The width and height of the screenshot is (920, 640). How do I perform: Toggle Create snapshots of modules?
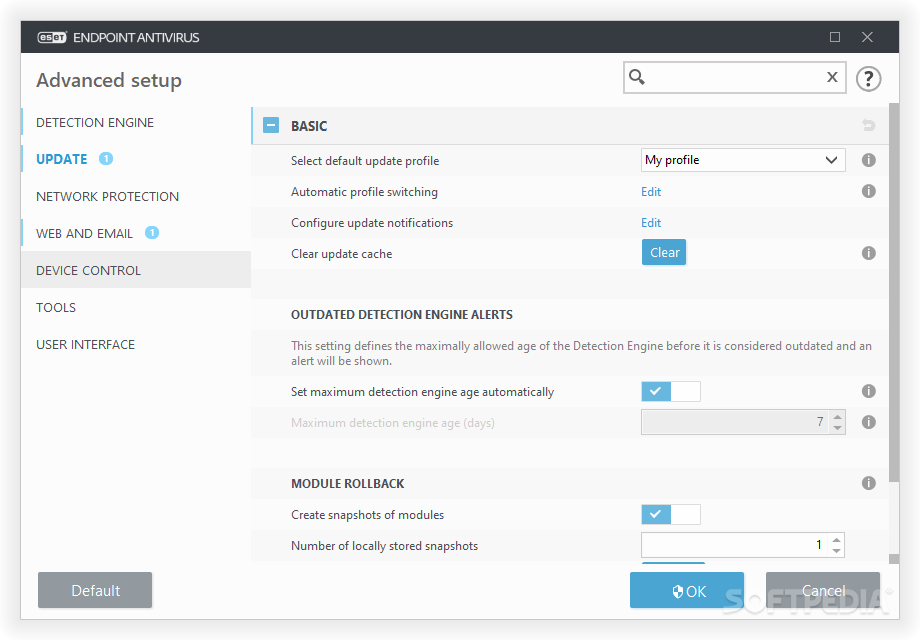[x=671, y=514]
